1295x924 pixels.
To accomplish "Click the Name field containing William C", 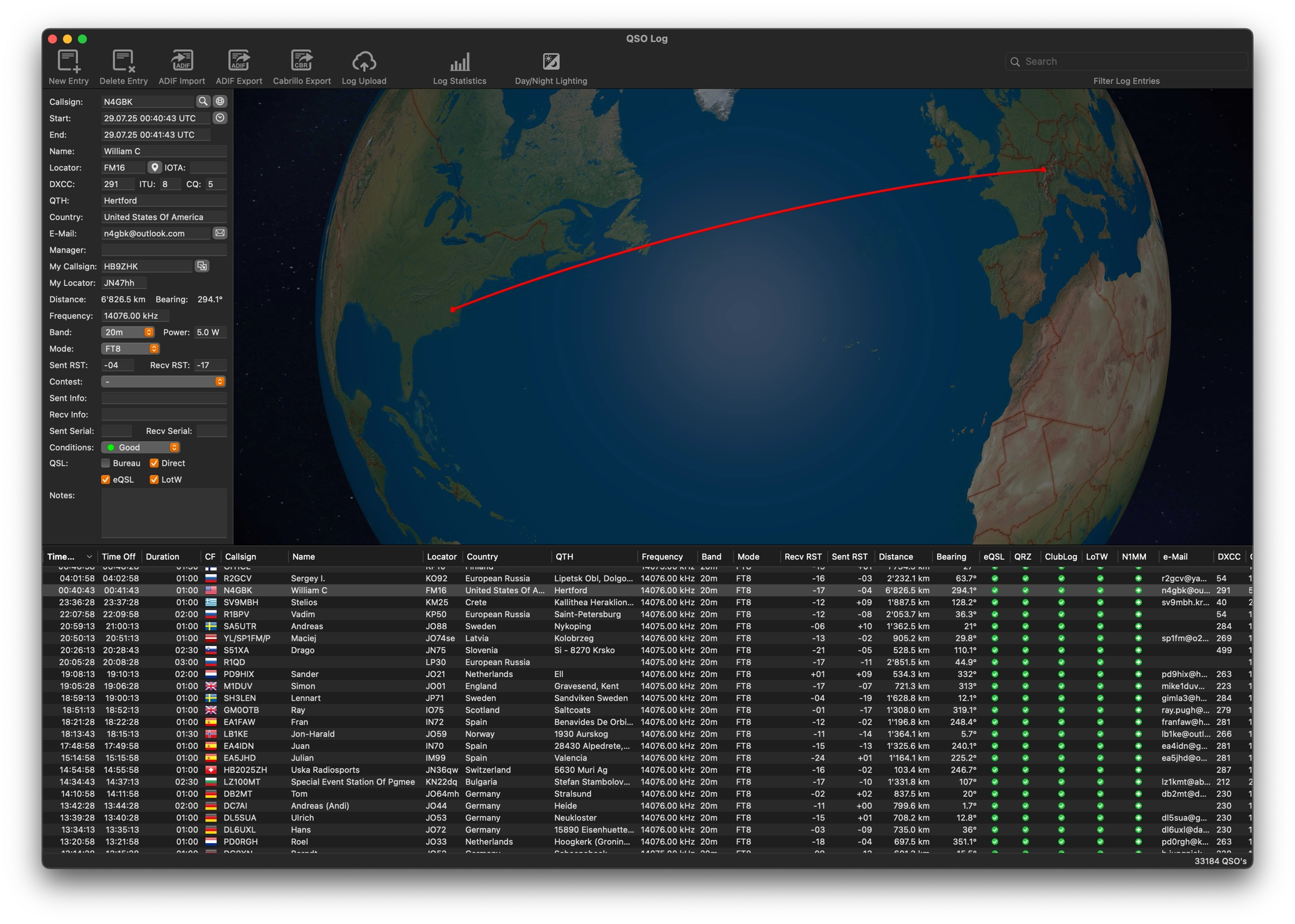I will 164,151.
